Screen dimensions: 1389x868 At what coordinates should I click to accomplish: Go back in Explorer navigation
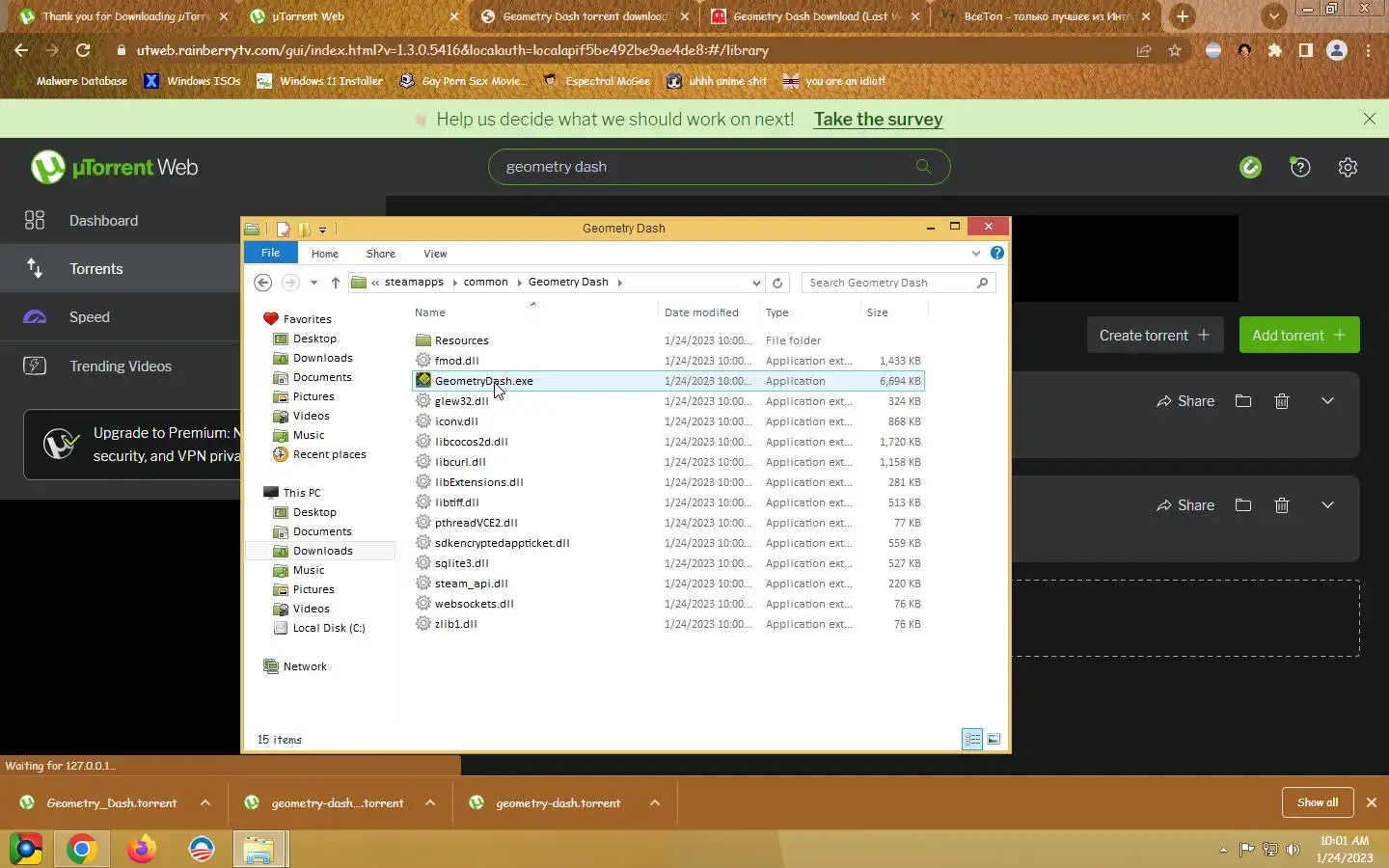pos(262,283)
